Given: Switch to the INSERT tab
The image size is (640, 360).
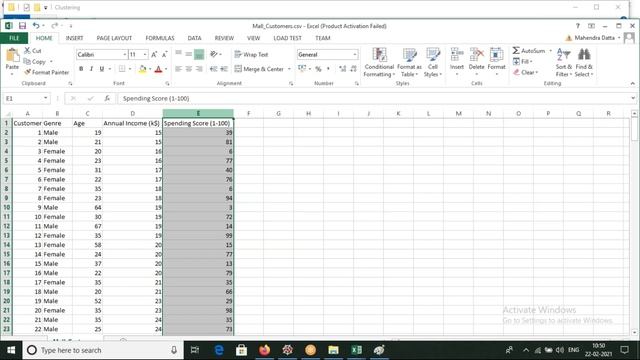Looking at the screenshot, I should point(74,38).
